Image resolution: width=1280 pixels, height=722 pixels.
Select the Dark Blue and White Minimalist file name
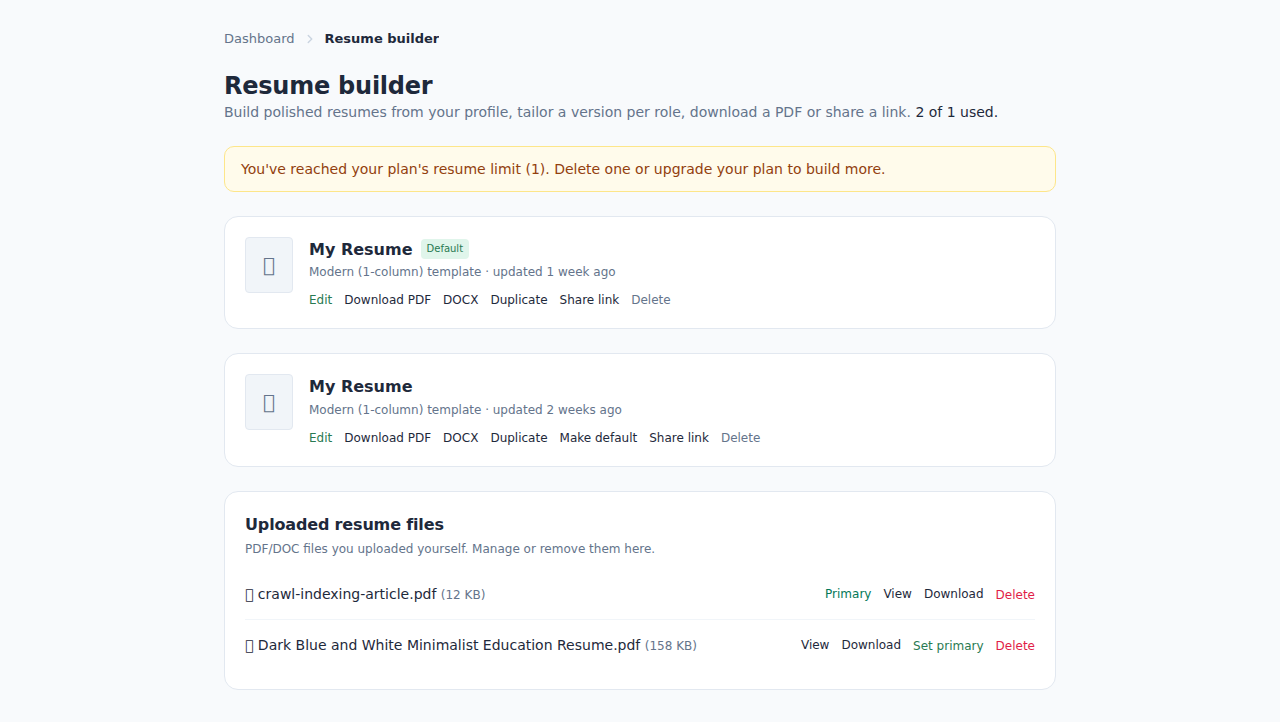coord(449,645)
